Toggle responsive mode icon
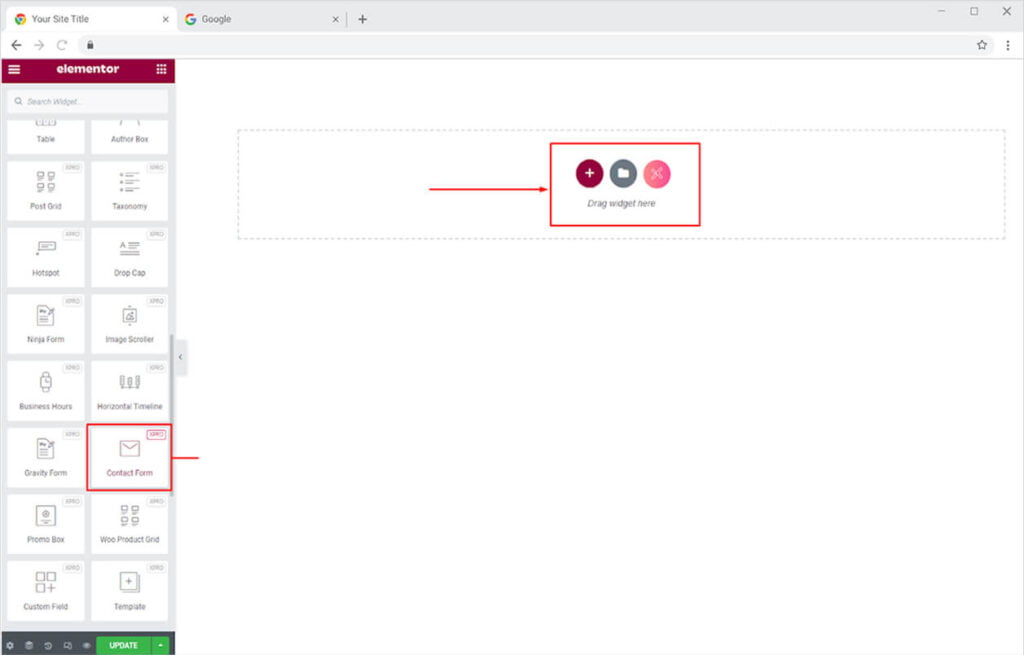This screenshot has width=1024, height=655. [67, 645]
